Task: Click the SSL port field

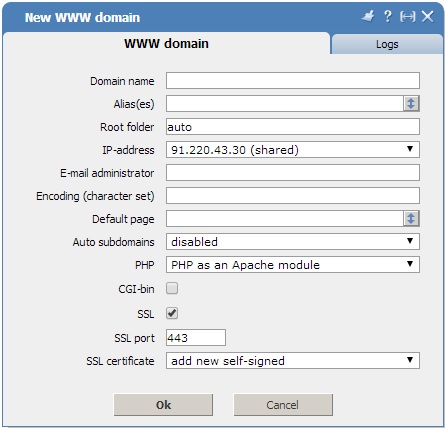Action: click(196, 338)
